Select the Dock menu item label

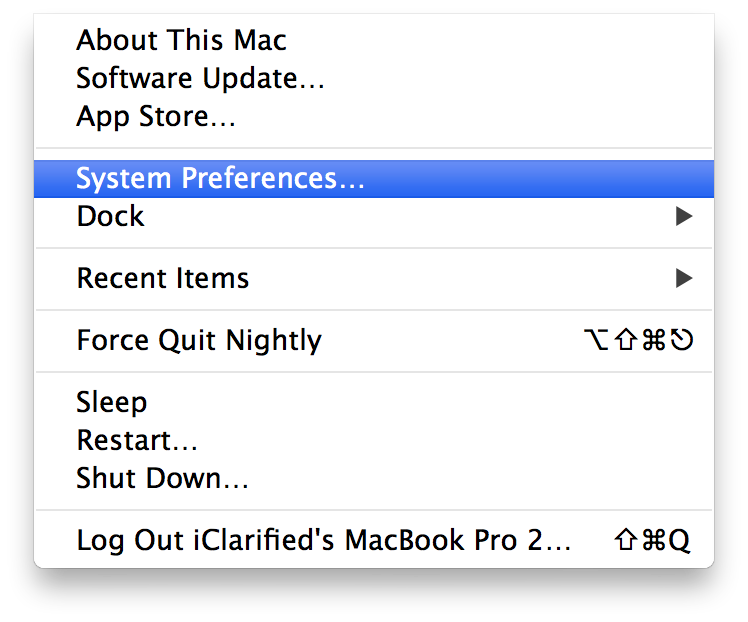pos(110,216)
